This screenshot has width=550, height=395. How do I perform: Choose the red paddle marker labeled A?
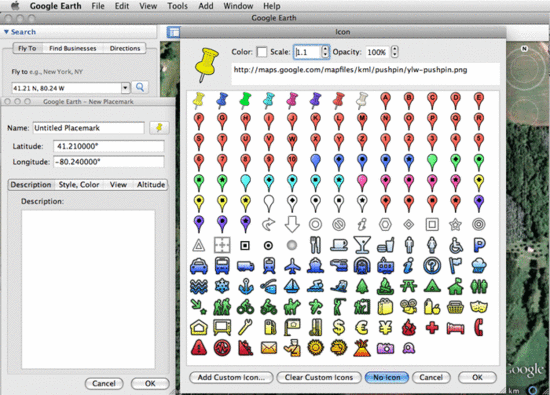coord(385,101)
